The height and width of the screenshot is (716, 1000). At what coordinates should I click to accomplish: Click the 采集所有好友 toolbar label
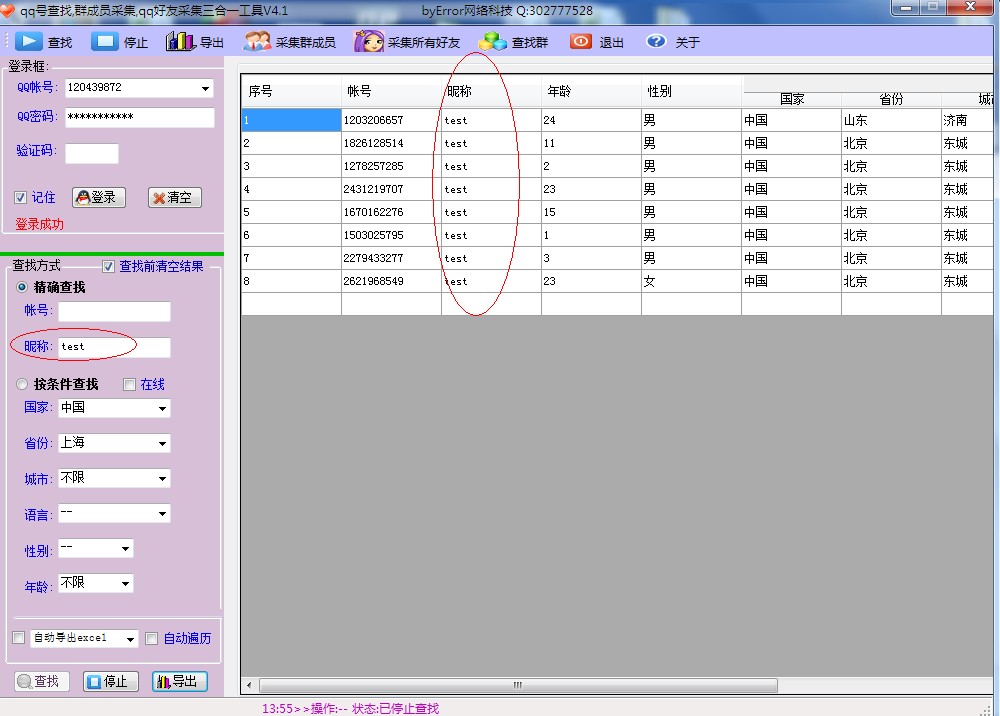[423, 43]
